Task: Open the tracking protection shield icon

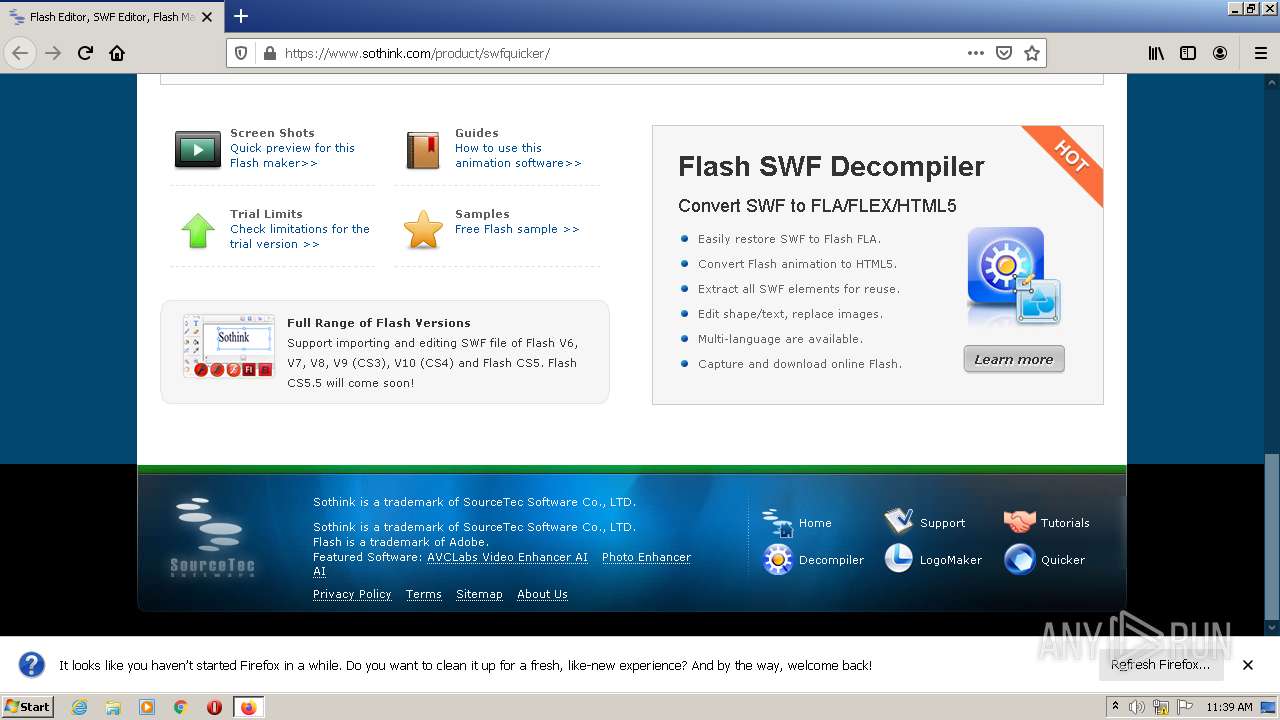Action: (x=241, y=53)
